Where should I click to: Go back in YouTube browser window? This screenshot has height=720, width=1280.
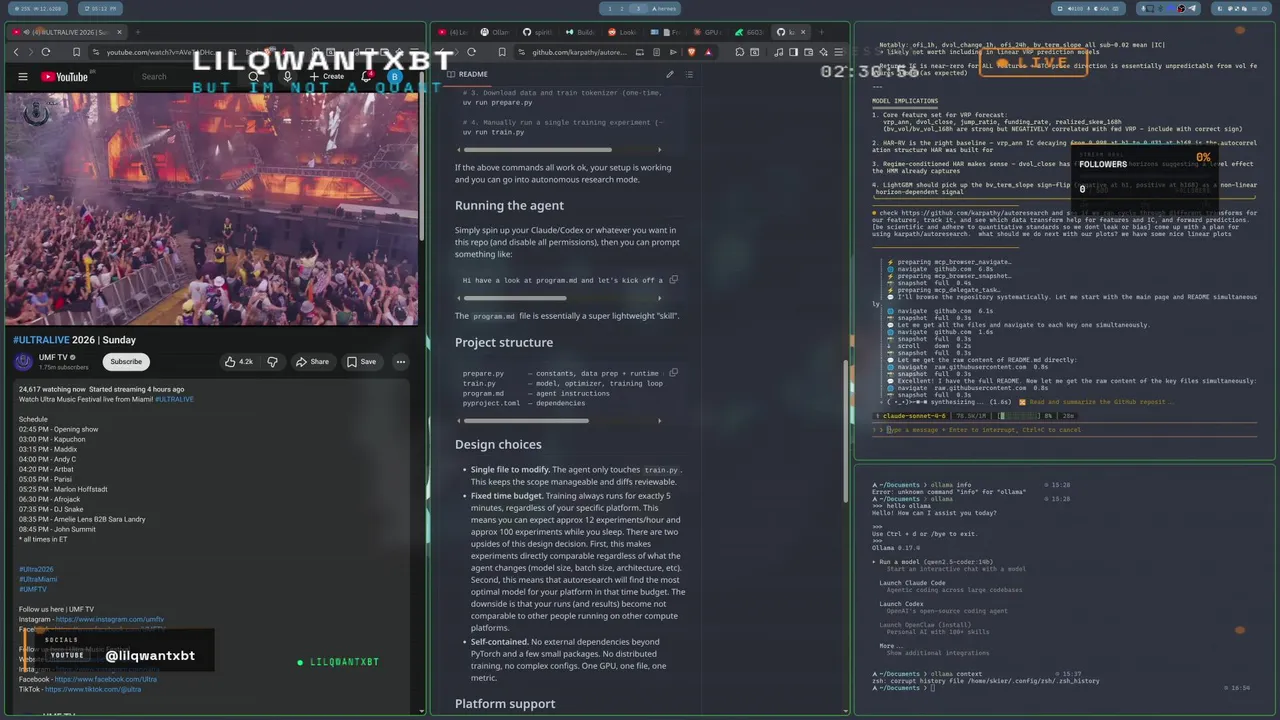pos(16,52)
